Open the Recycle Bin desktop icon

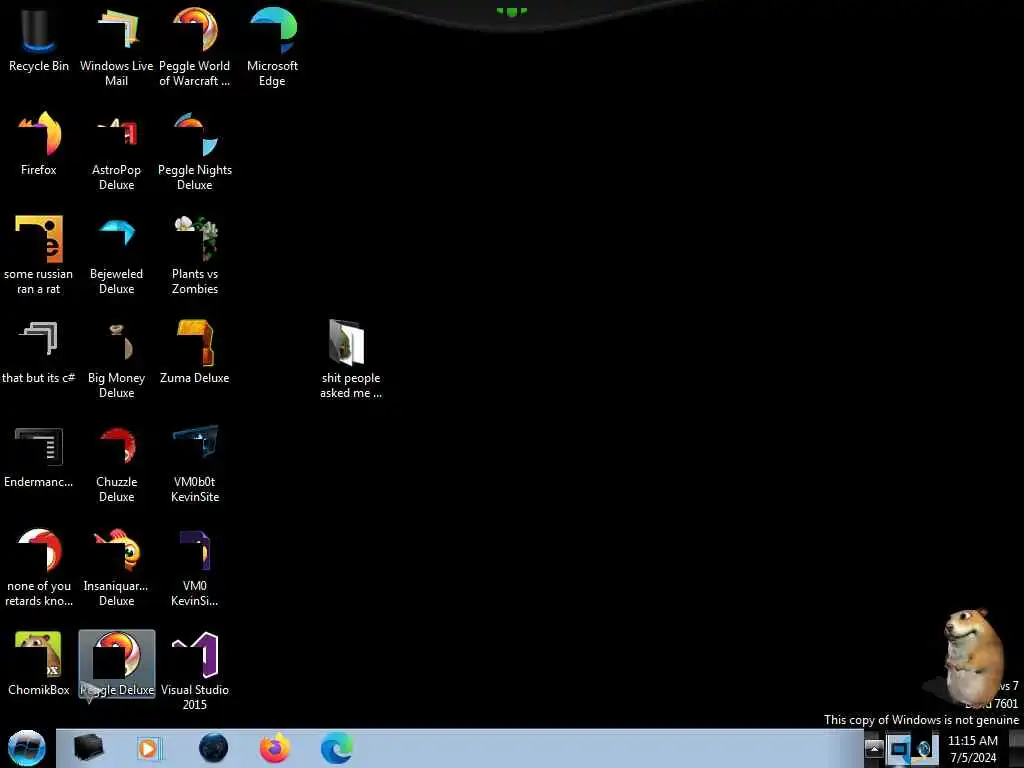[x=39, y=40]
